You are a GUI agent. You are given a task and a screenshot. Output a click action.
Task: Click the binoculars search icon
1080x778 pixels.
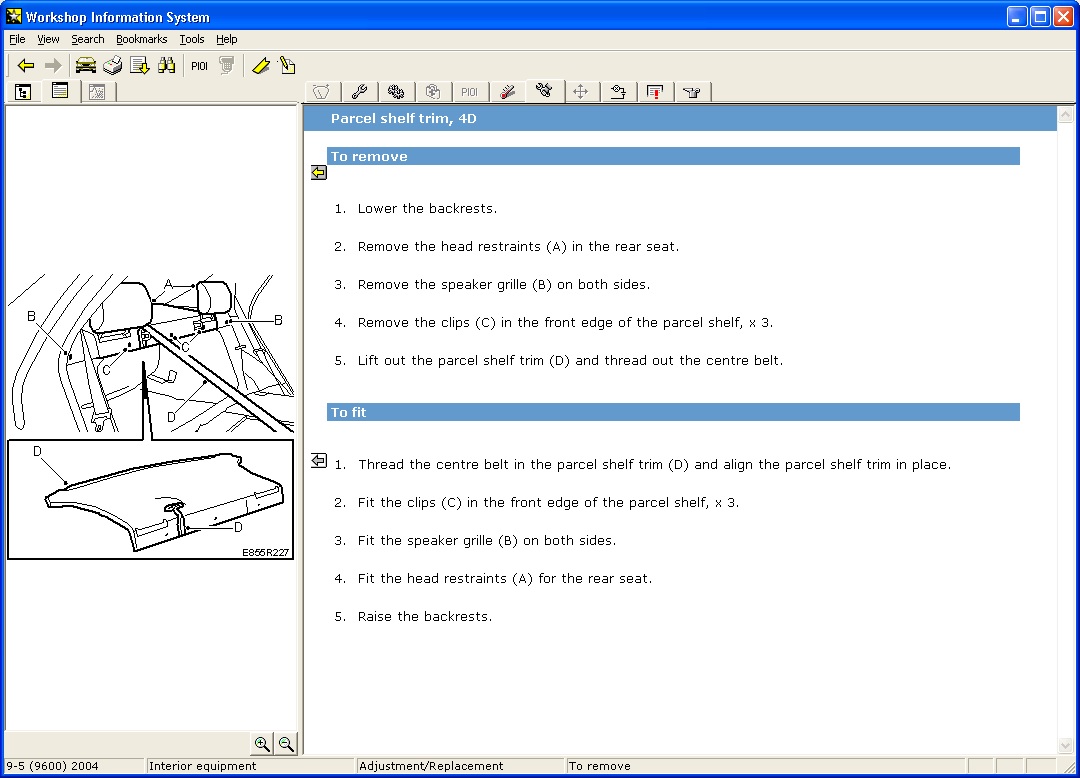[x=166, y=65]
